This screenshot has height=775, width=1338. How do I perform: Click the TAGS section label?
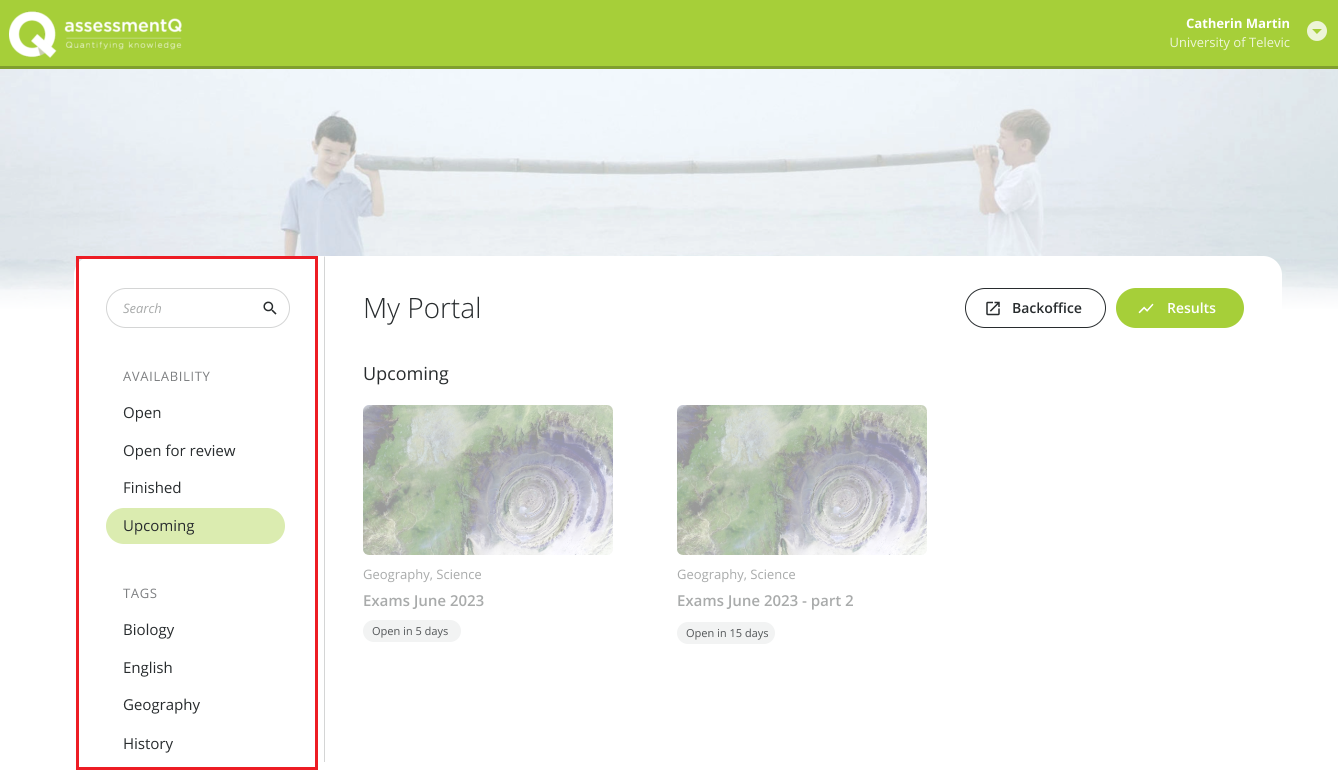(140, 594)
